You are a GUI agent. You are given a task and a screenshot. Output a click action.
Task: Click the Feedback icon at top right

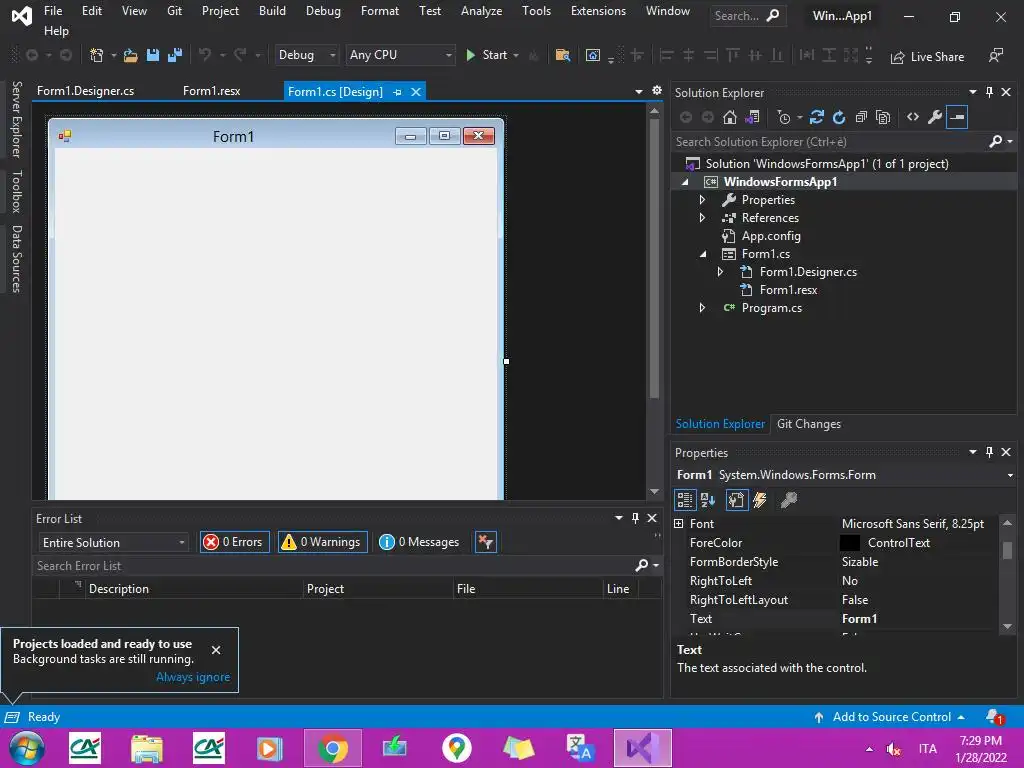pyautogui.click(x=996, y=56)
